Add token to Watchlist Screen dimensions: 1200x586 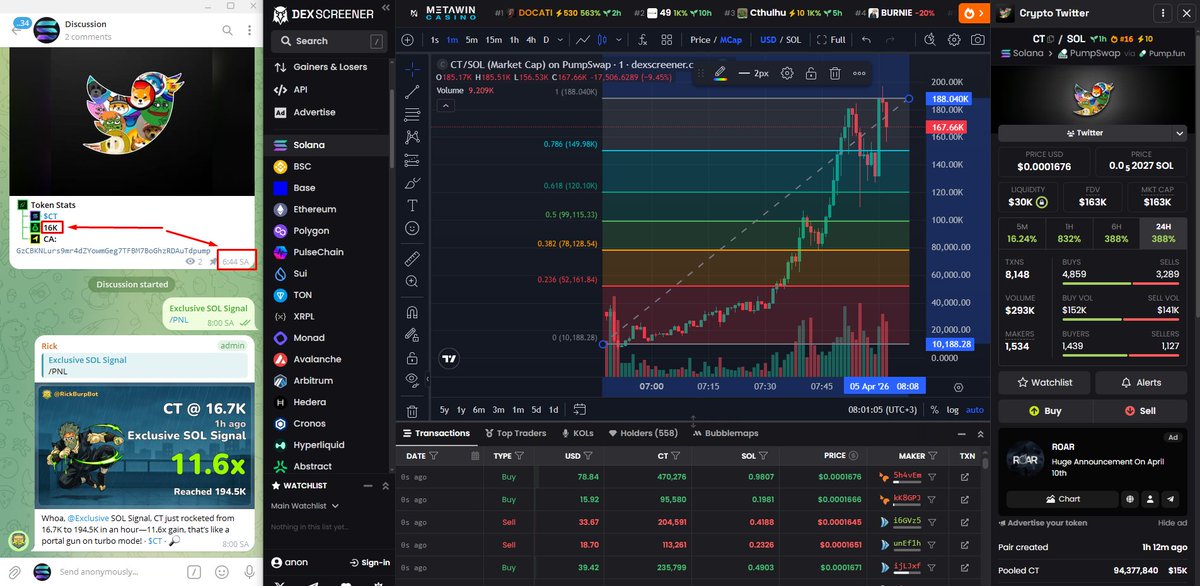1044,382
